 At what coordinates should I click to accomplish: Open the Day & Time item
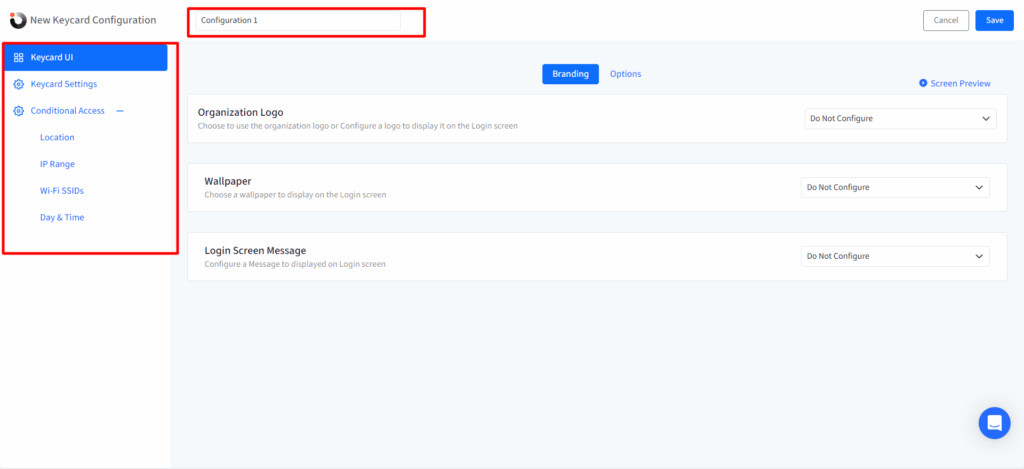tap(62, 217)
